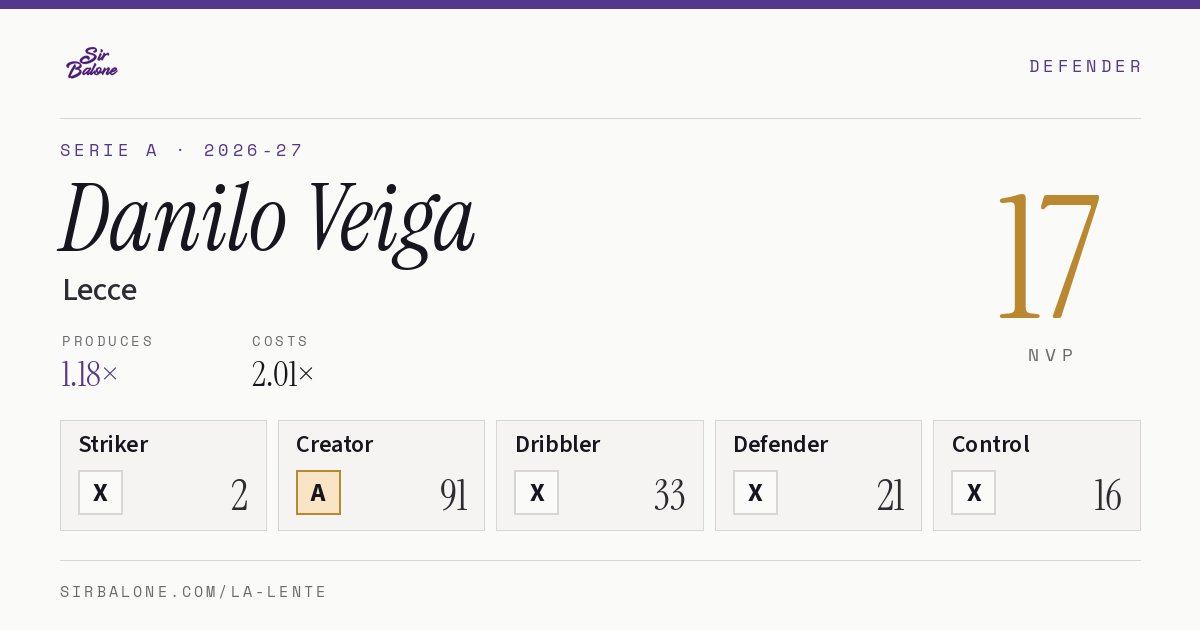
Task: Click the Dribbler X grade badge
Action: click(x=537, y=492)
